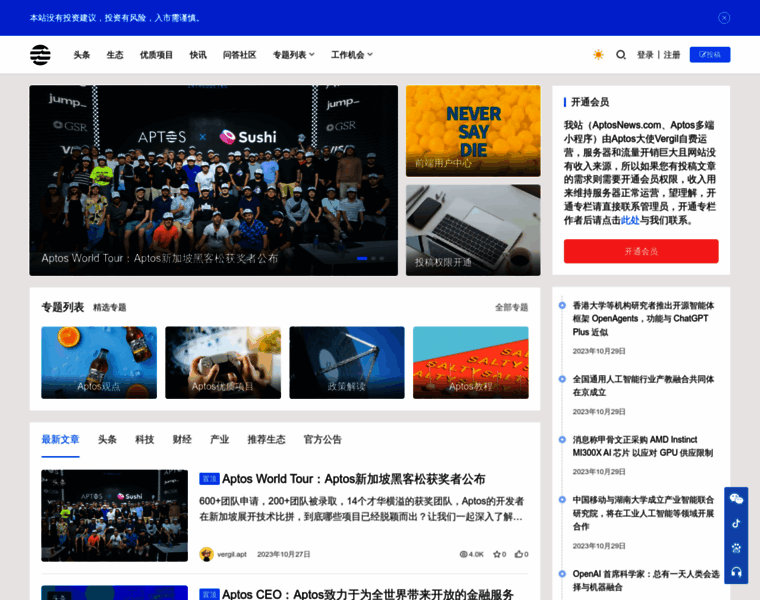This screenshot has height=600, width=760.
Task: Open 问答社区 in the navigation bar
Action: (239, 55)
